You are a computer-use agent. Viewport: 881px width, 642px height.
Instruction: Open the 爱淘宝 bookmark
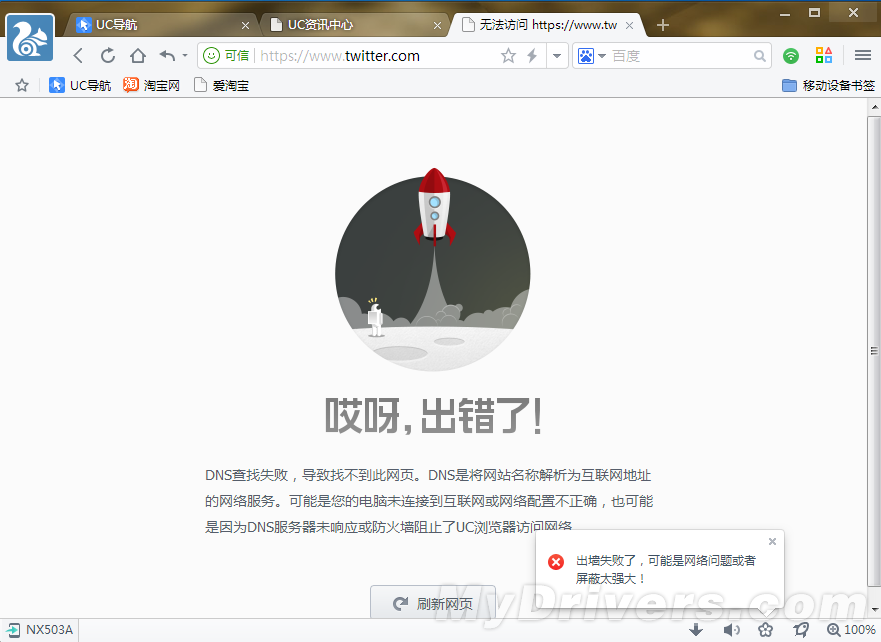221,85
